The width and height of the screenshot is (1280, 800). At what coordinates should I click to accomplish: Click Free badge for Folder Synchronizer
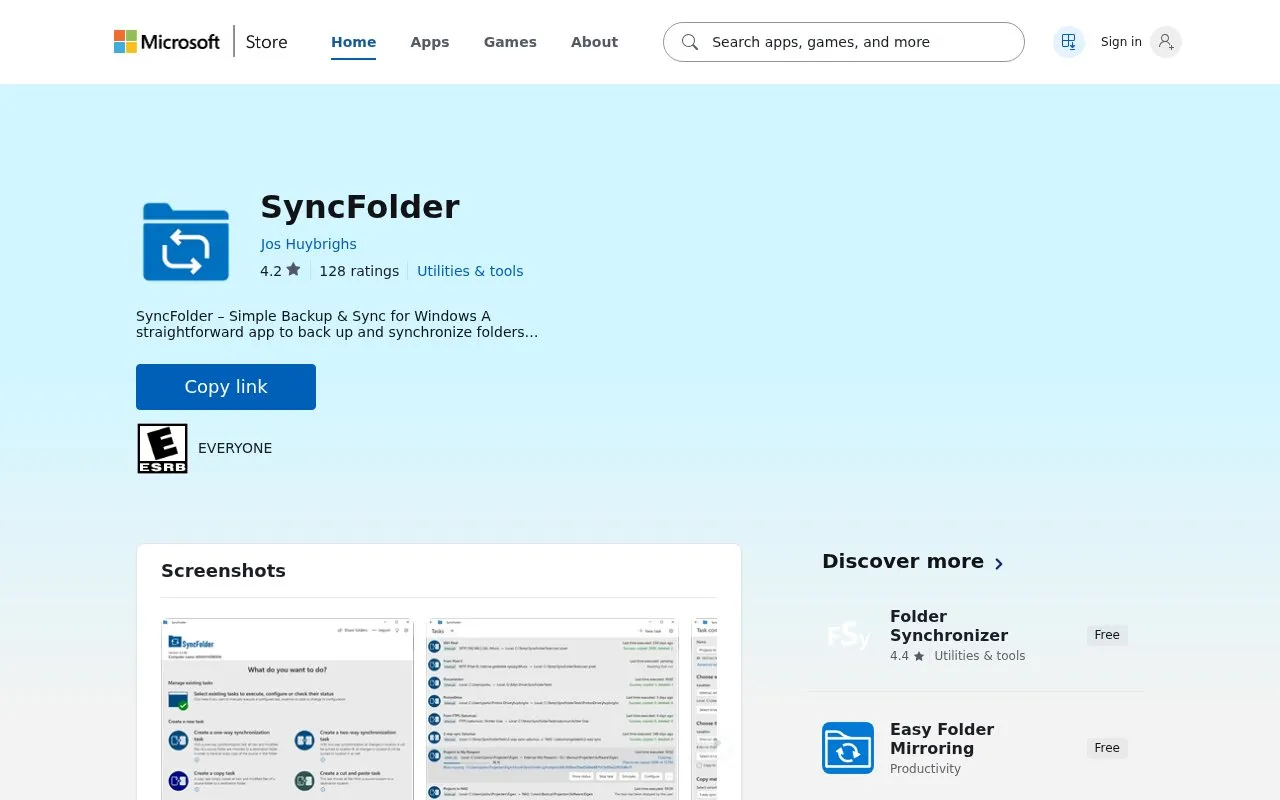point(1107,635)
